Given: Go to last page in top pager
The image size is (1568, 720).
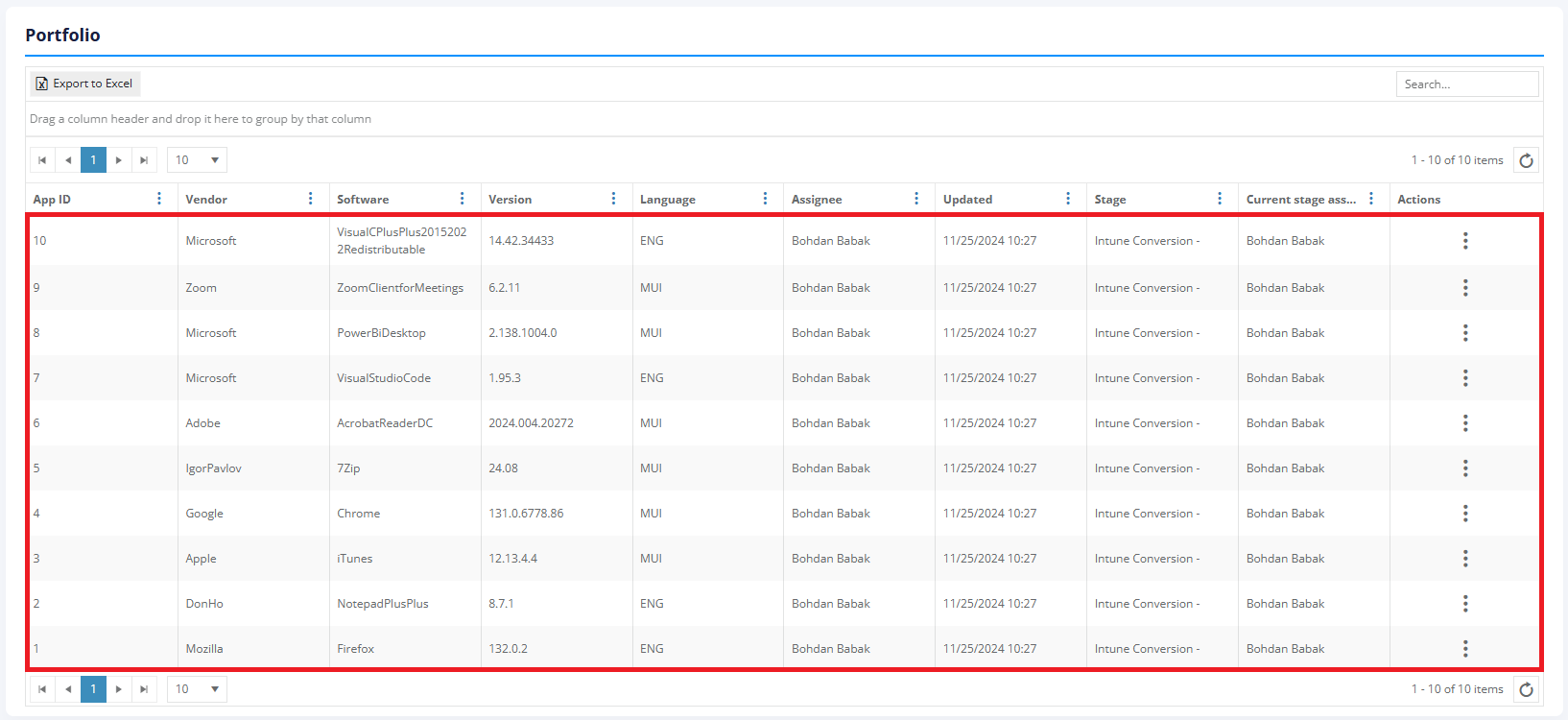Looking at the screenshot, I should [144, 160].
